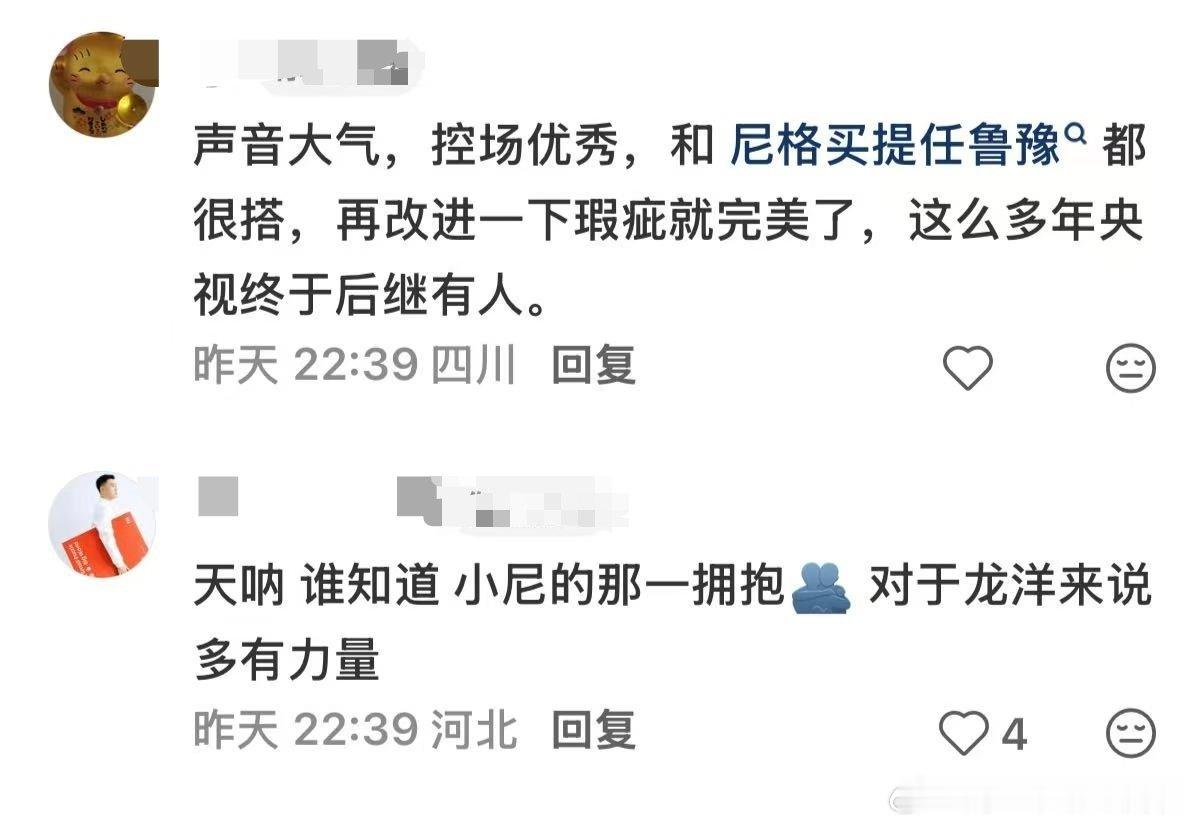Reply to the 四川 comment via 回复
1191x825 pixels.
coord(593,365)
